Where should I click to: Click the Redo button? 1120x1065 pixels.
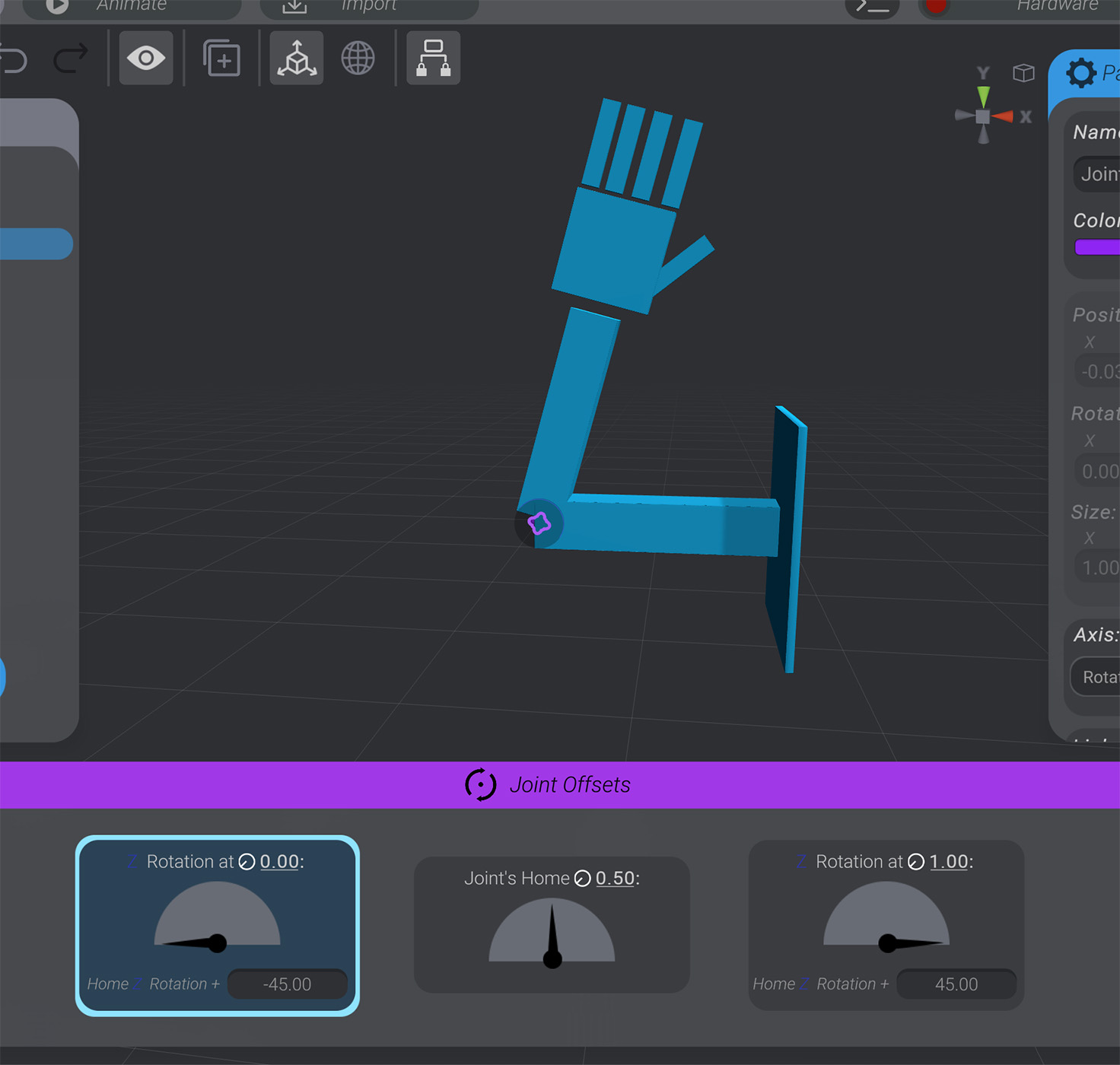point(69,58)
